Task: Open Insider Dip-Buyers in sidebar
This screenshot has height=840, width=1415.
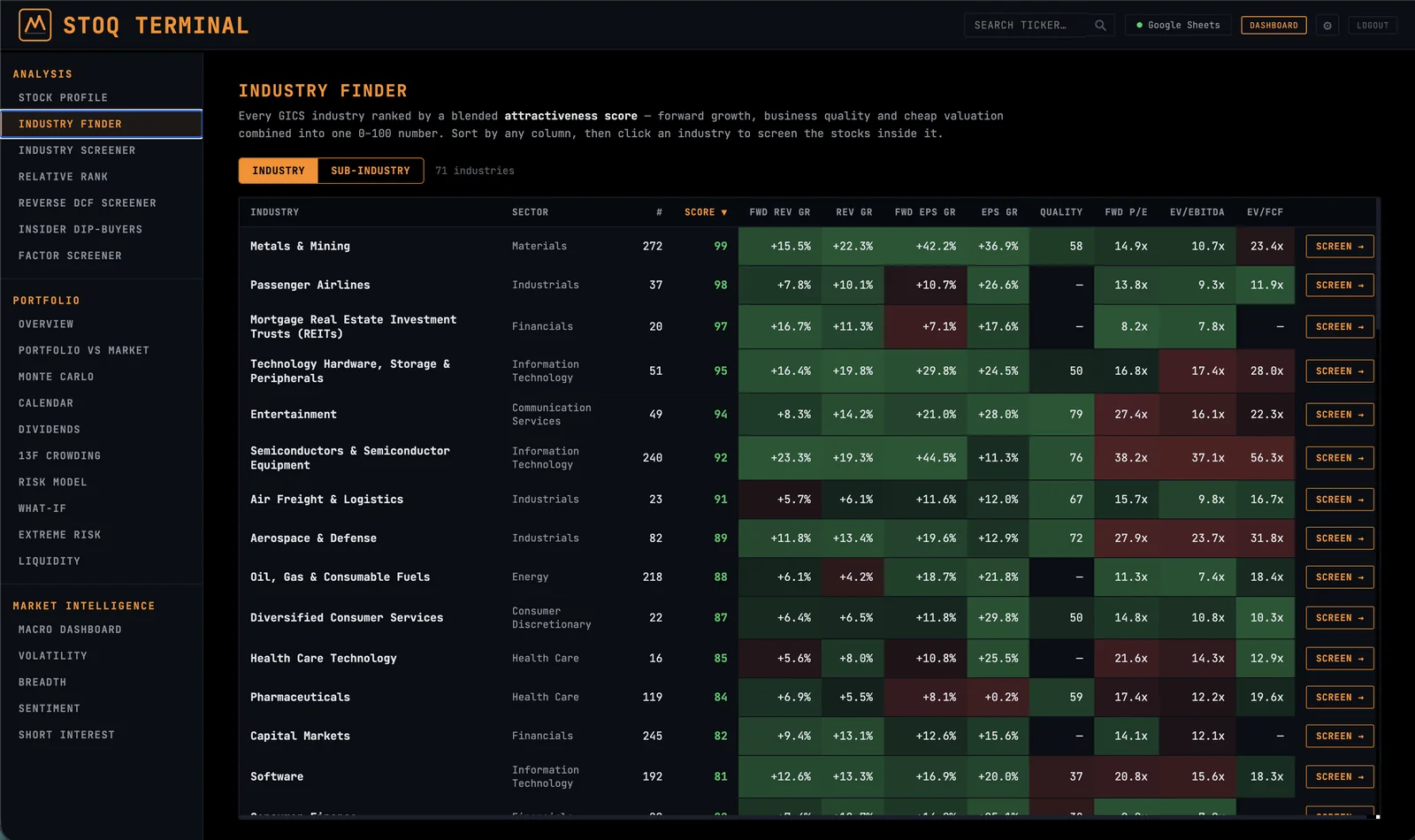Action: pyautogui.click(x=102, y=230)
